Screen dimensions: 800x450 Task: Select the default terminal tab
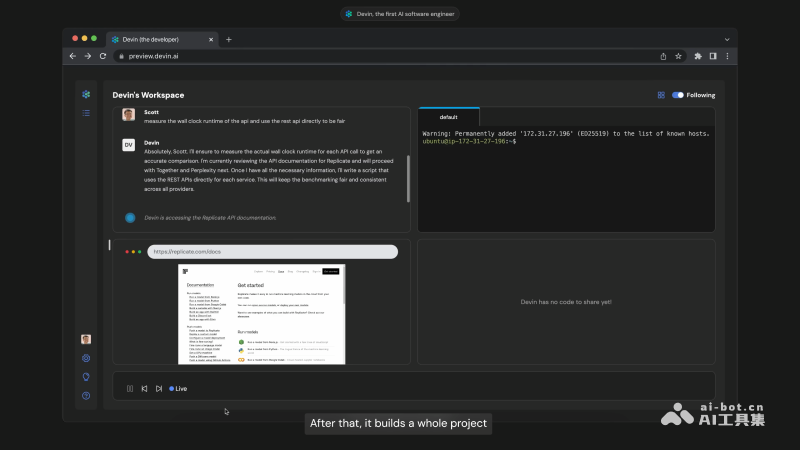tap(449, 117)
